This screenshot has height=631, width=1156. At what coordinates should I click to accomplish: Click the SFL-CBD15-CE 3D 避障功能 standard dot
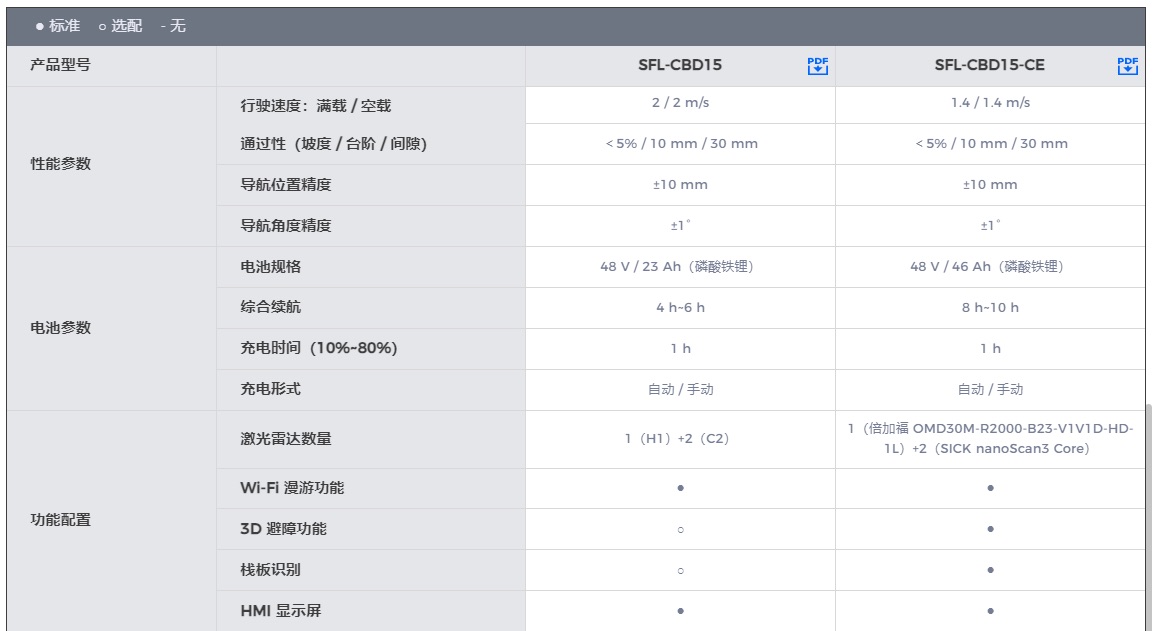coord(990,529)
